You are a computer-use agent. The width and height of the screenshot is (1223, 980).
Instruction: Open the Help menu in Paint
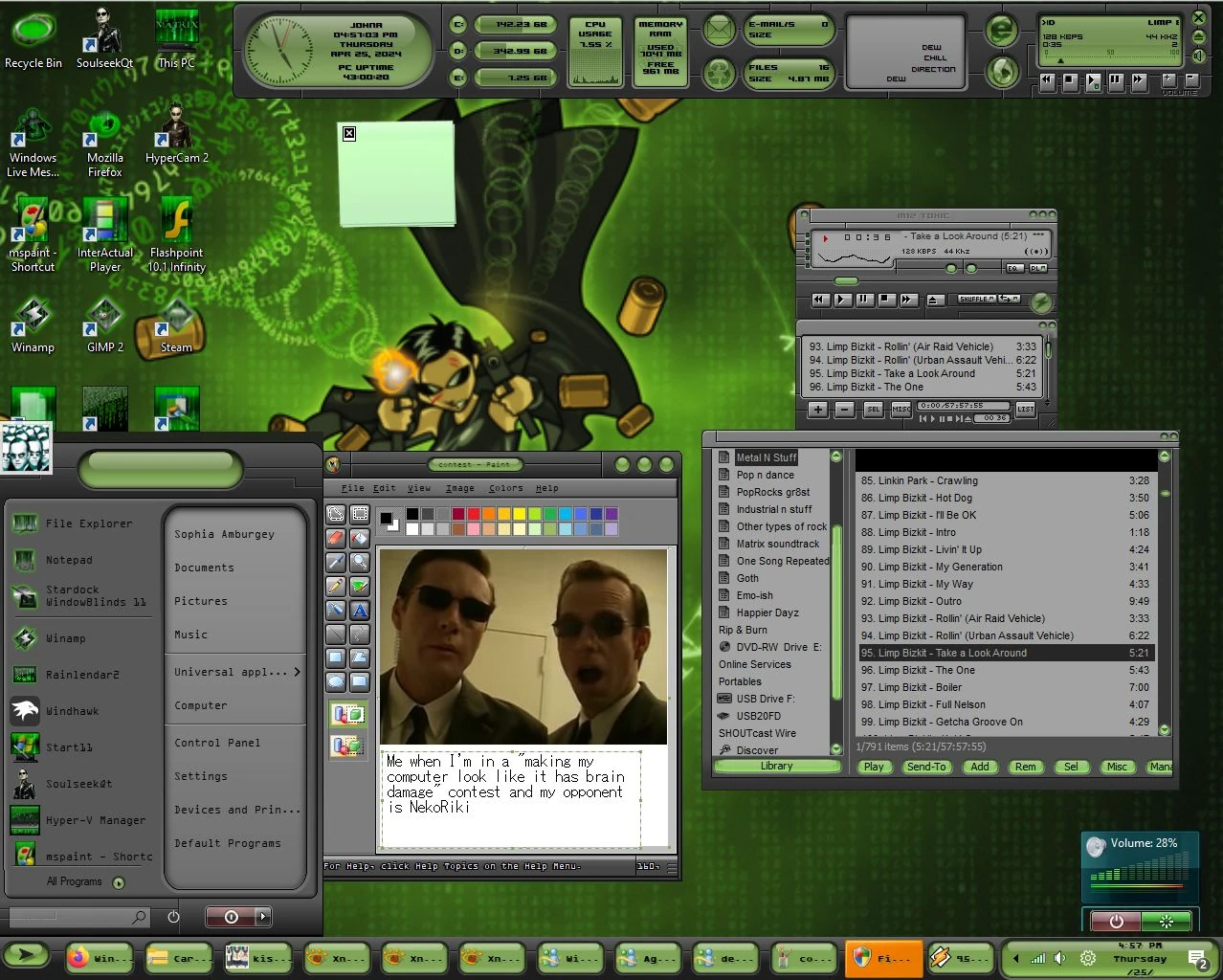(546, 488)
